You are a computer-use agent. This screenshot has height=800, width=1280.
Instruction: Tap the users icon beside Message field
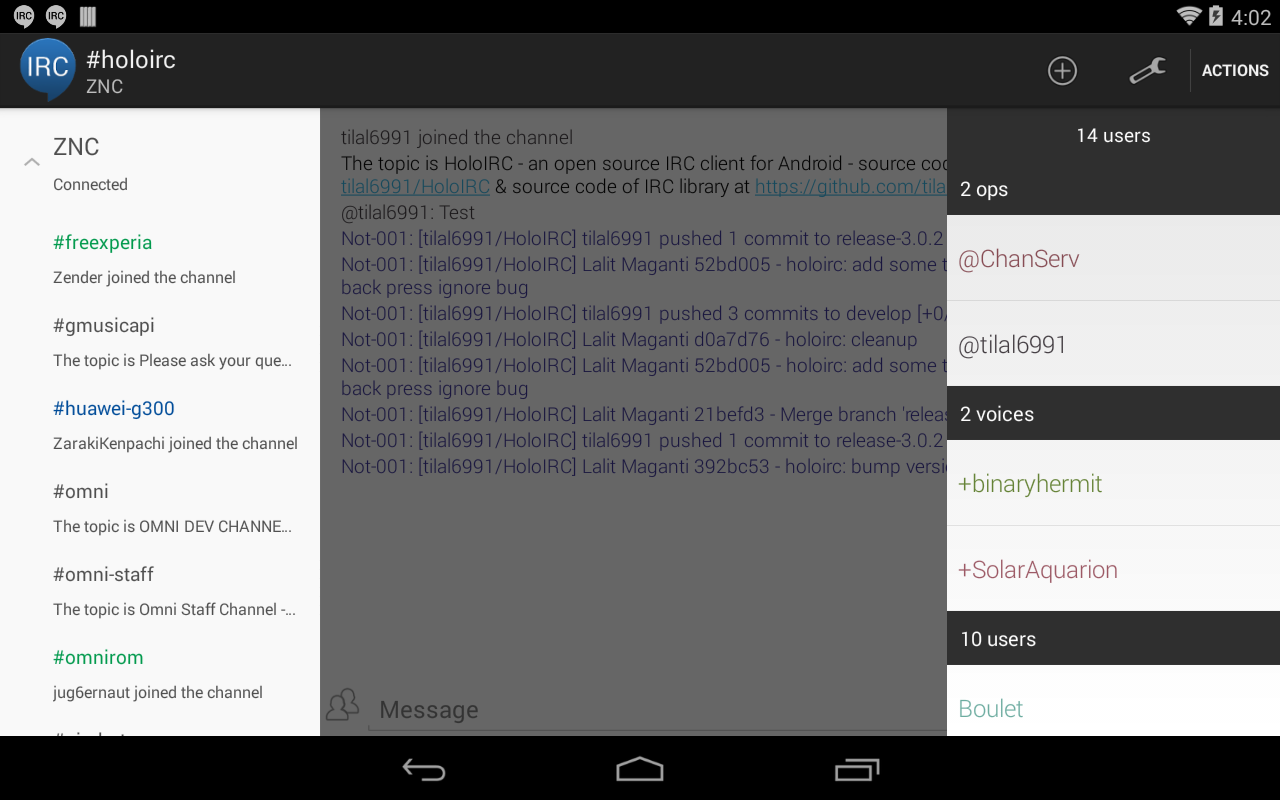[343, 705]
